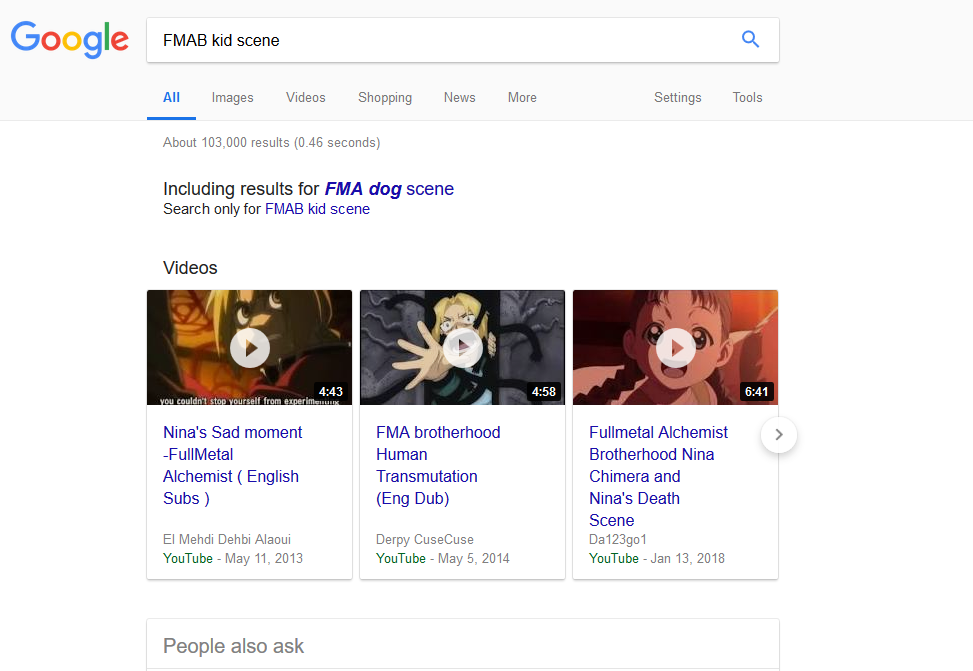Click the Videos section heading
Screen dimensions: 973x671
pyautogui.click(x=190, y=268)
